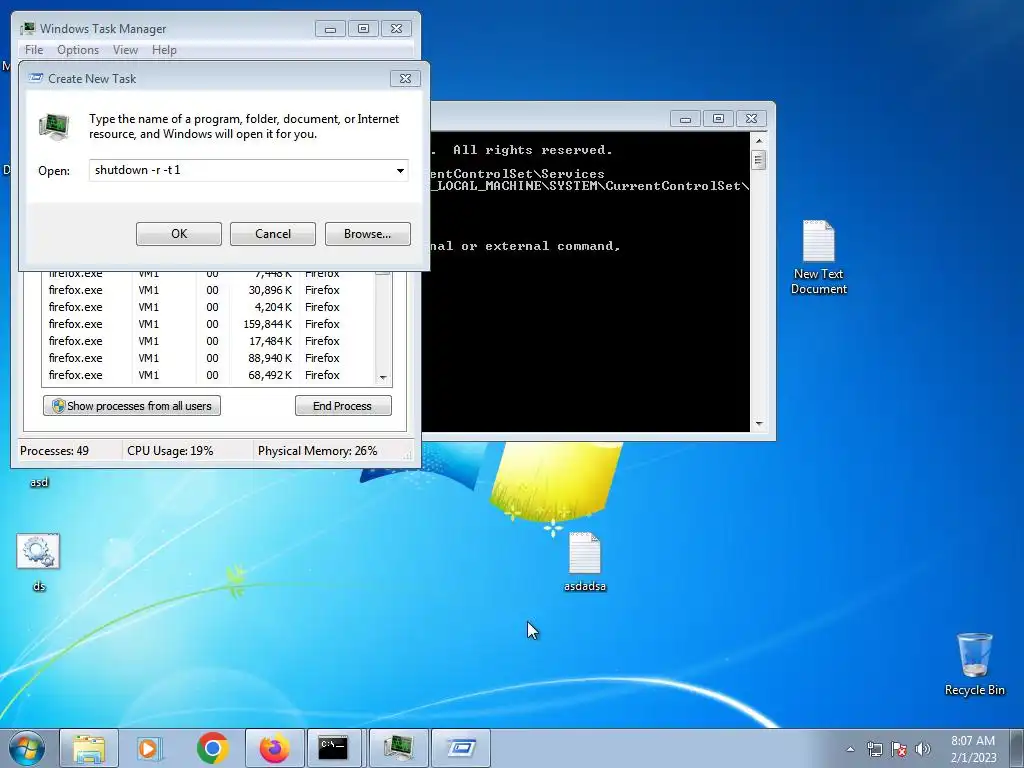Open Task Manager View menu
1024x768 pixels.
(x=125, y=50)
